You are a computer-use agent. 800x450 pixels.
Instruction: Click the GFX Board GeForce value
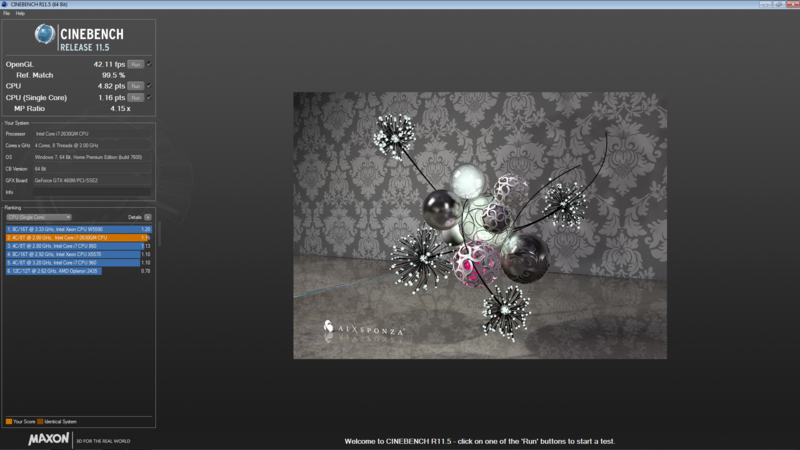pyautogui.click(x=92, y=181)
